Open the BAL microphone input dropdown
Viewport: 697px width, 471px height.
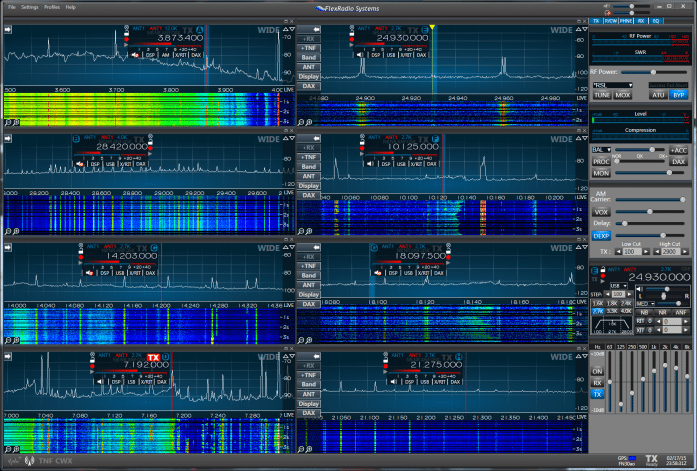[601, 150]
